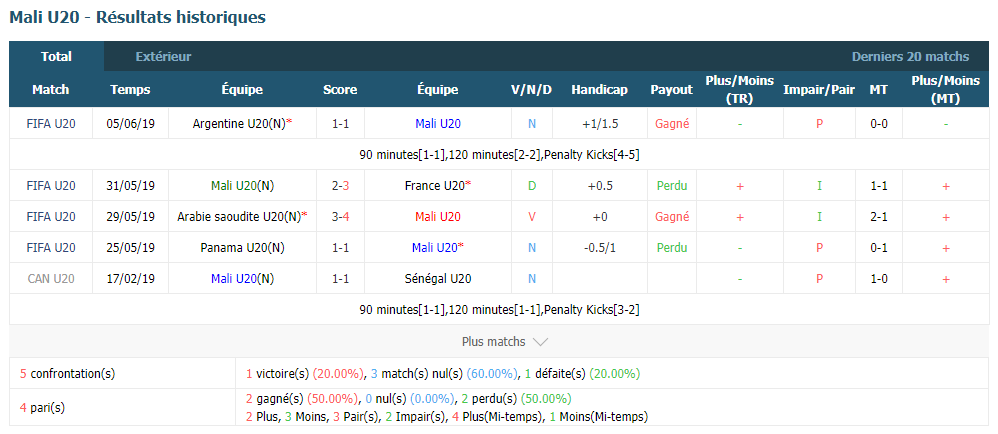Viewport: 998px width, 434px height.
Task: Click FIFA U20 label in the 05/06/19 row
Action: (x=51, y=124)
